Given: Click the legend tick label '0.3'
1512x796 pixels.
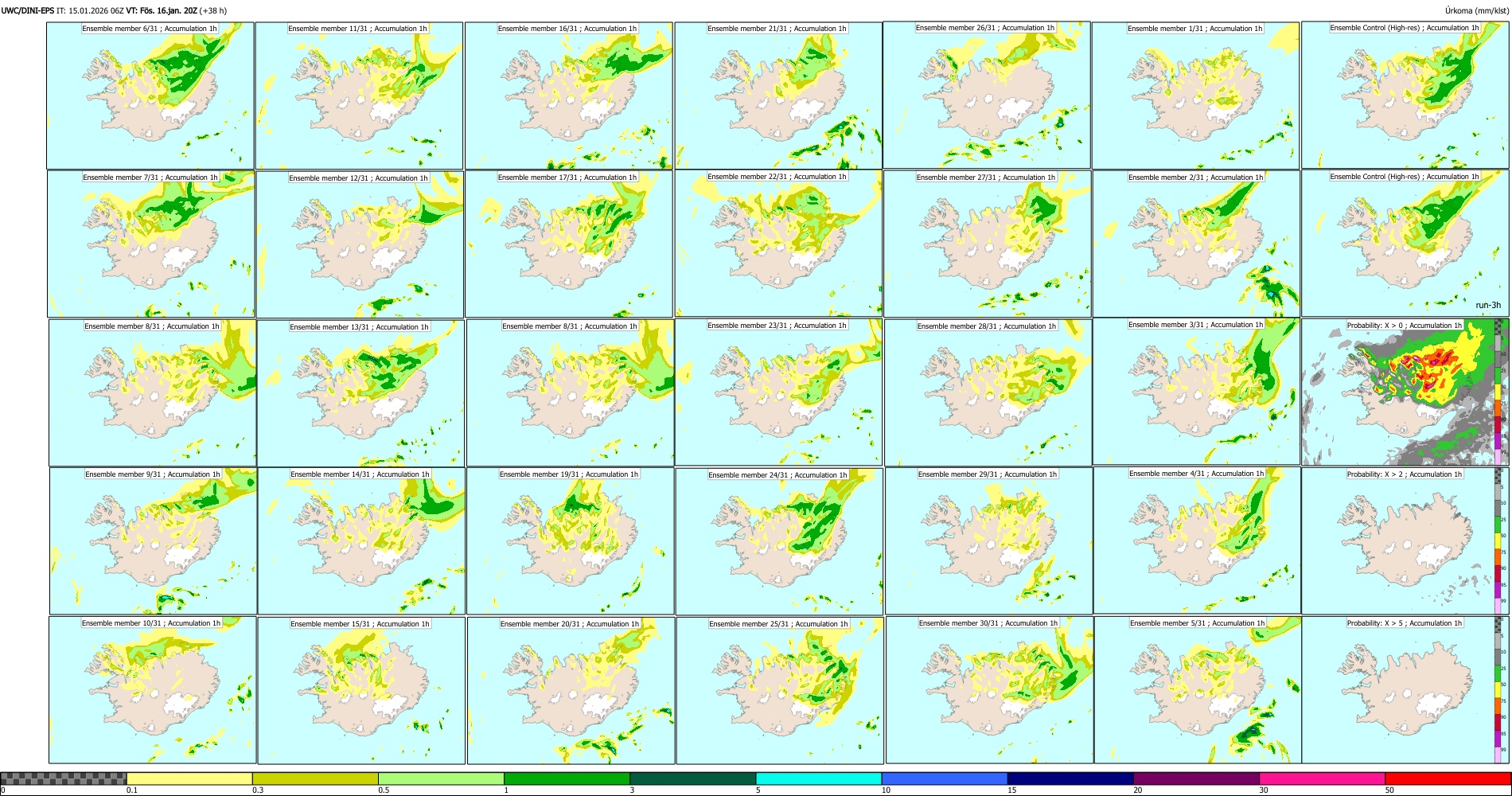Looking at the screenshot, I should click(x=258, y=790).
